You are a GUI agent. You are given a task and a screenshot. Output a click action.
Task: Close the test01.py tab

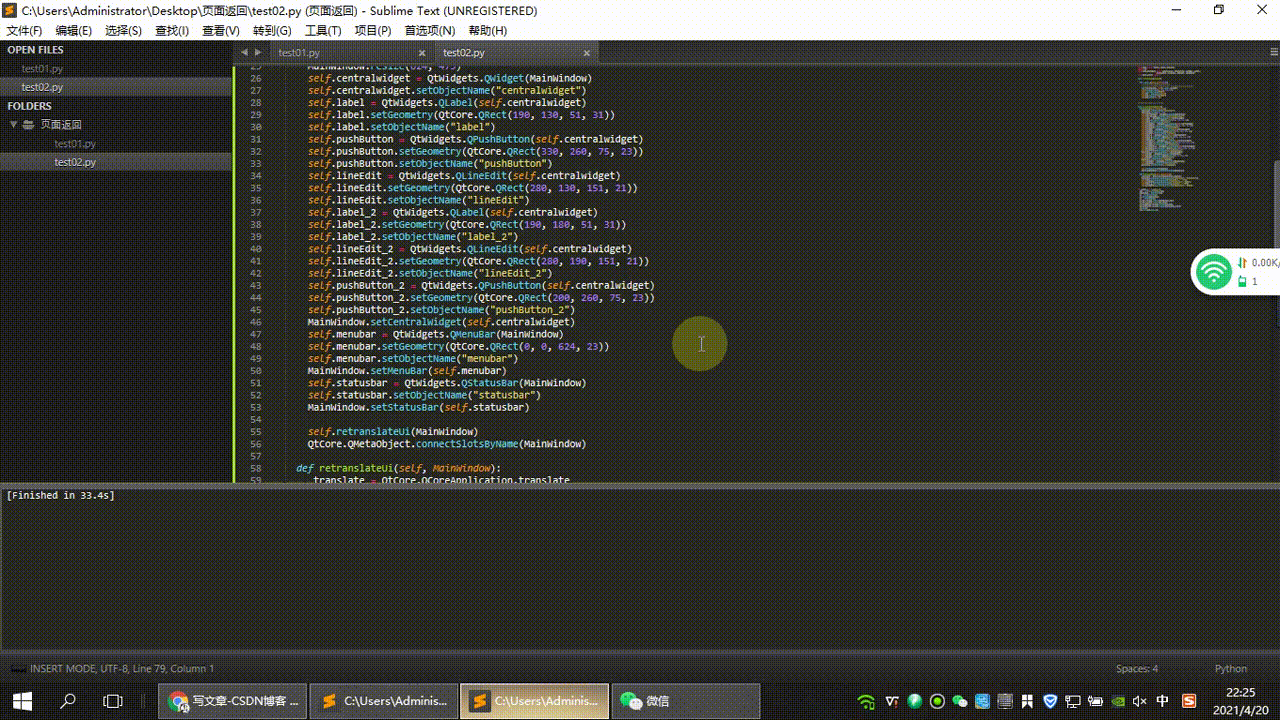pos(422,53)
